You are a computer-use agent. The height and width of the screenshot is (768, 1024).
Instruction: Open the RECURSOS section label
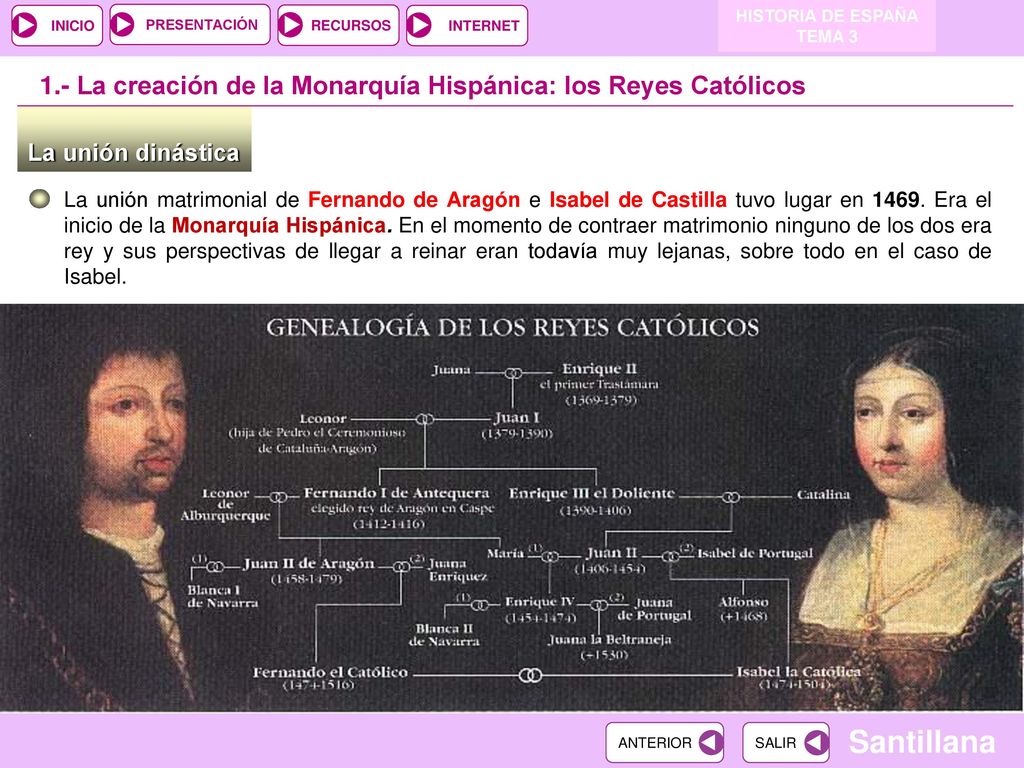[351, 25]
